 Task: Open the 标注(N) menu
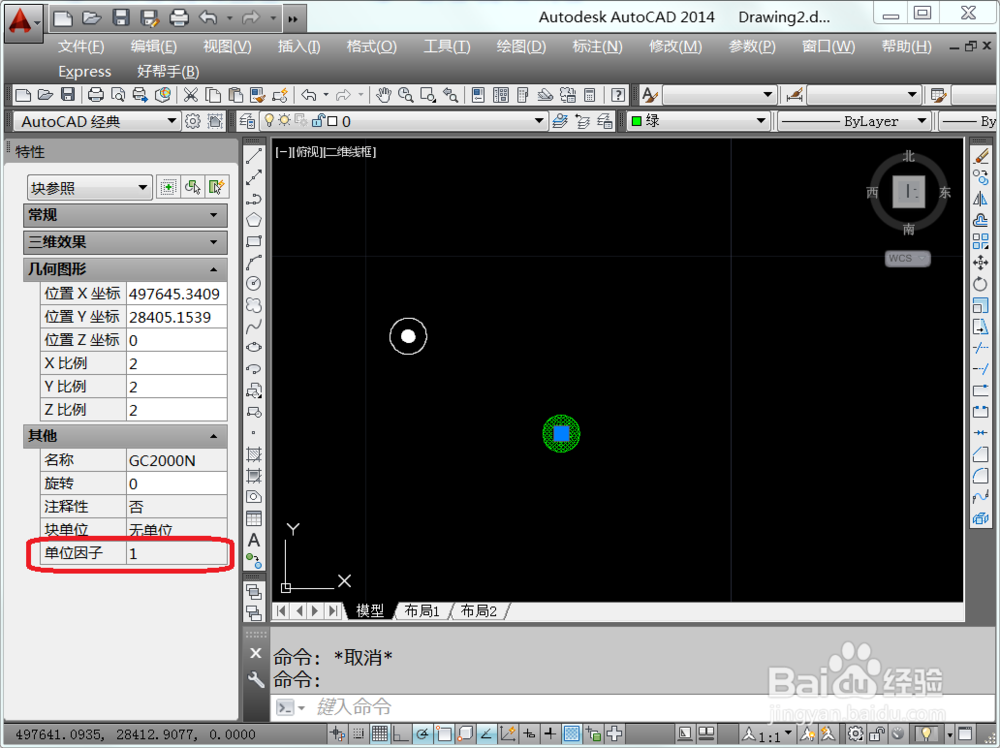[597, 47]
